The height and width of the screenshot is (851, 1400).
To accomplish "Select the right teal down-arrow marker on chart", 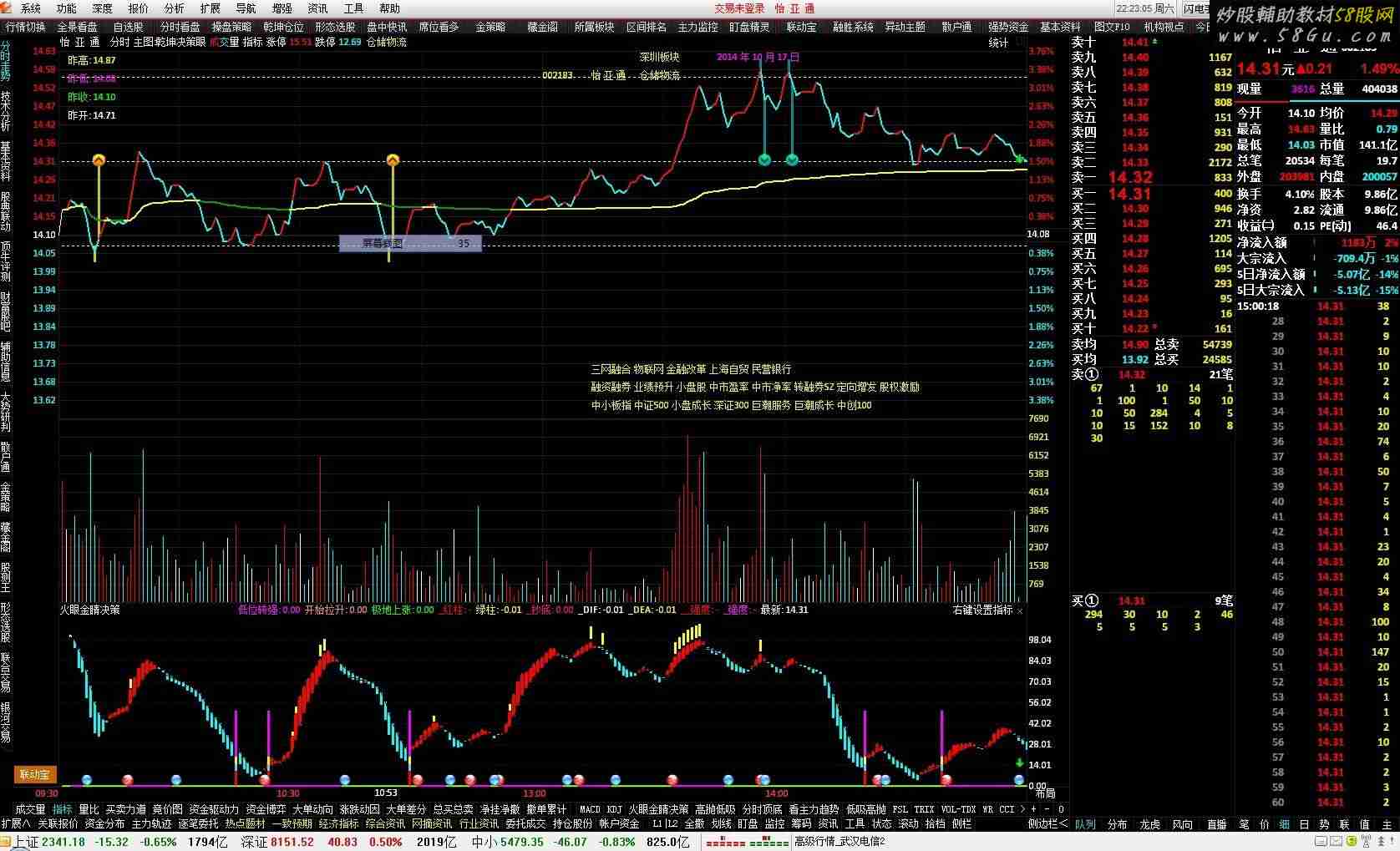I will coord(792,160).
